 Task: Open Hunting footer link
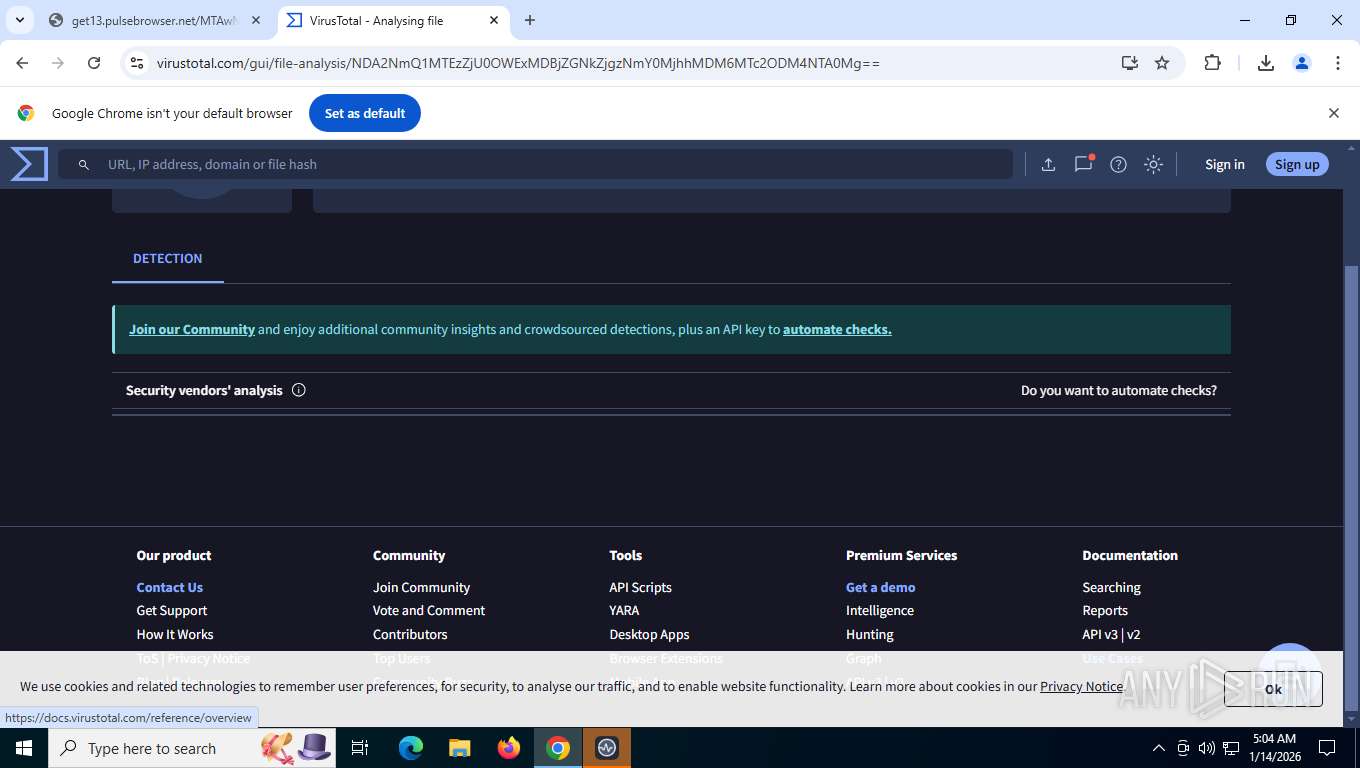pyautogui.click(x=870, y=634)
